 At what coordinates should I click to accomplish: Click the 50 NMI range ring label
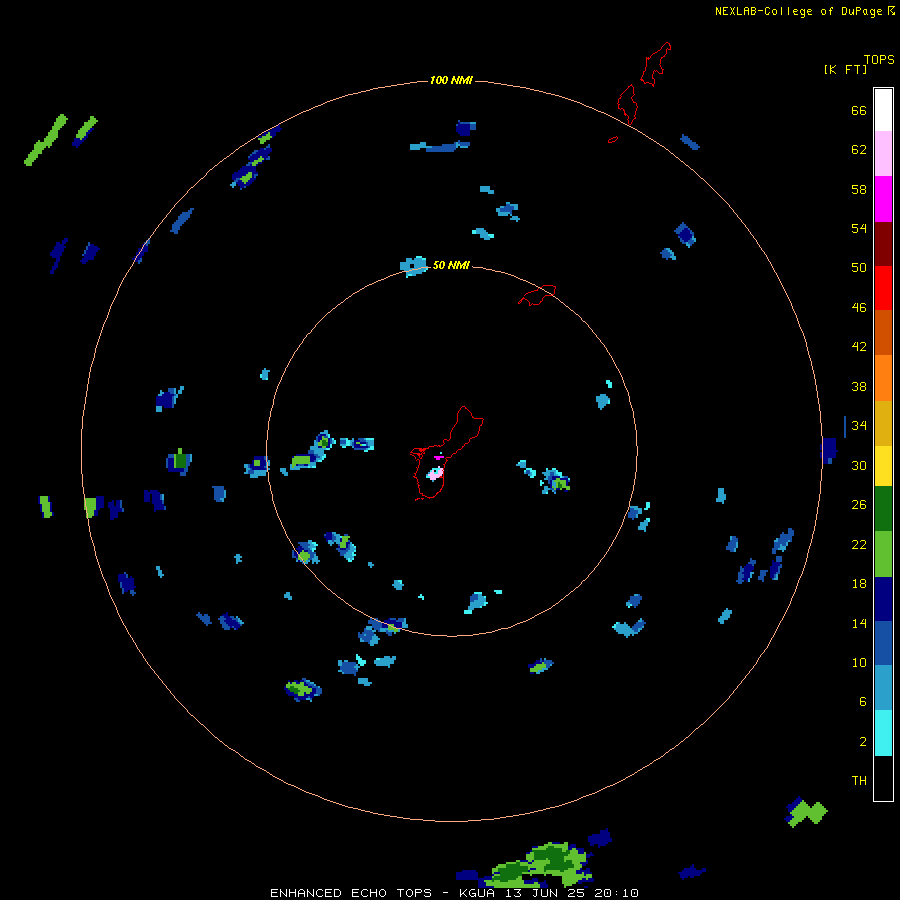coord(451,265)
